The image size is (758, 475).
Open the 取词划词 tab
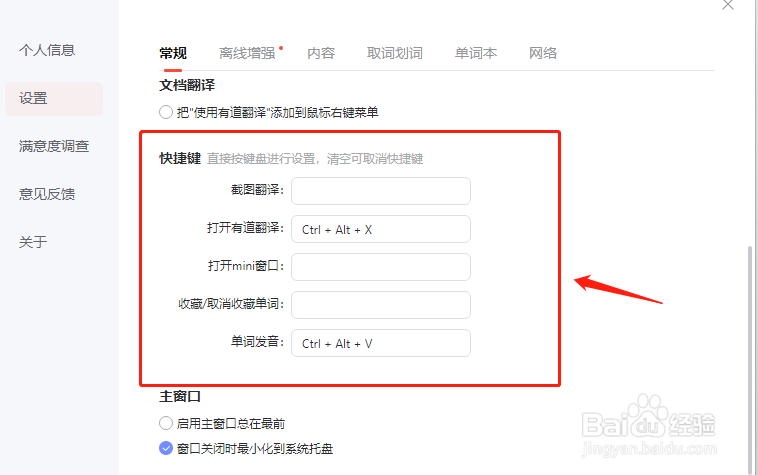tap(394, 53)
